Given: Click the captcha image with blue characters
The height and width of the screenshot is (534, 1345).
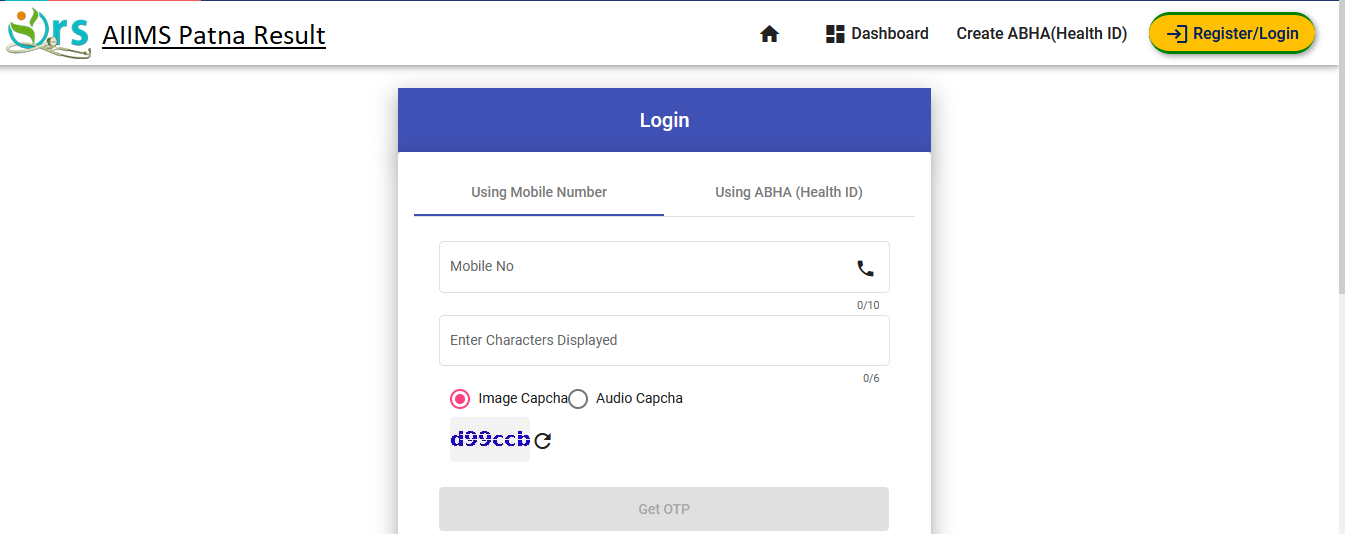Looking at the screenshot, I should 490,440.
